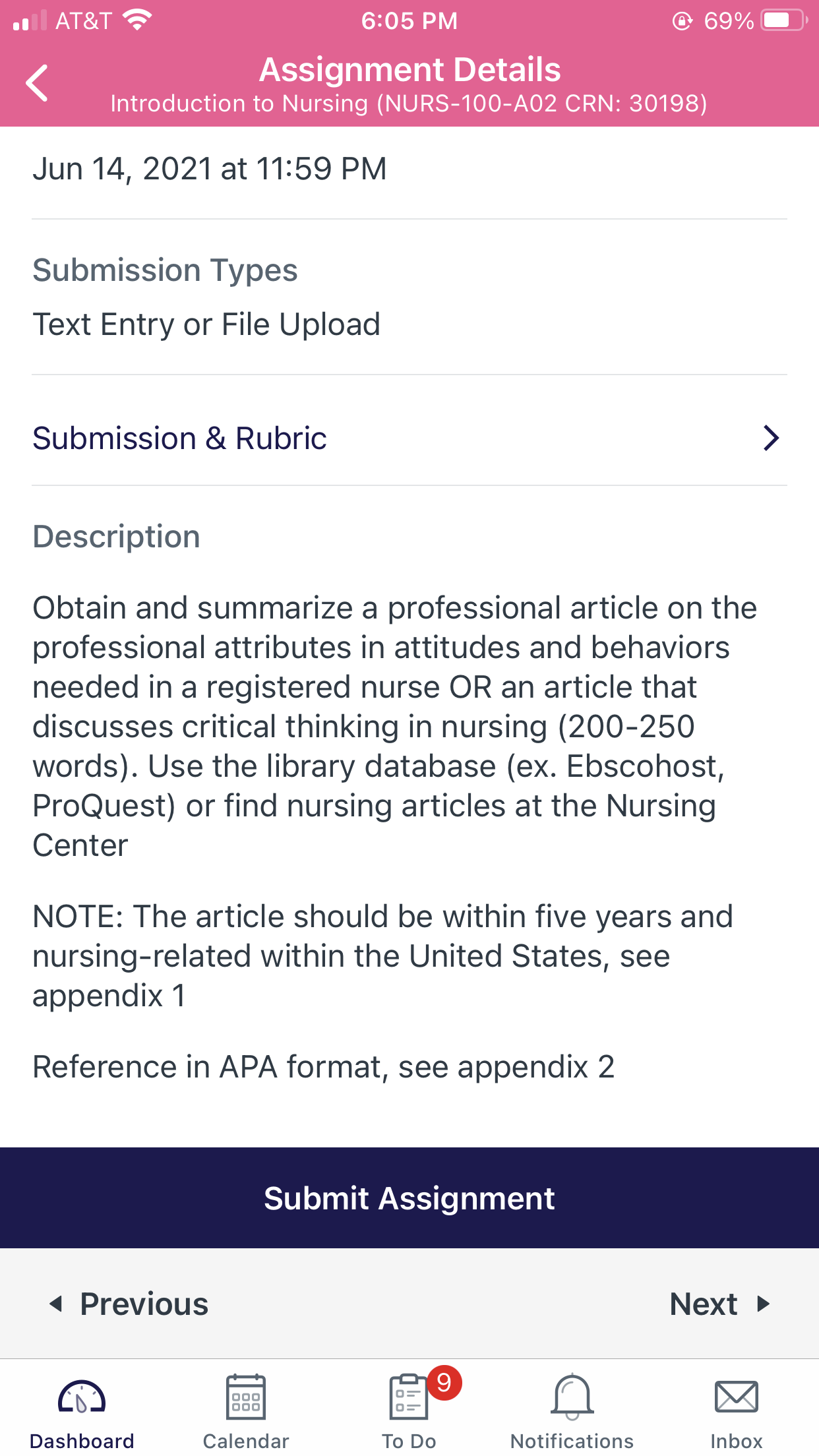Go to Next assignment
The height and width of the screenshot is (1456, 819).
click(x=720, y=1304)
